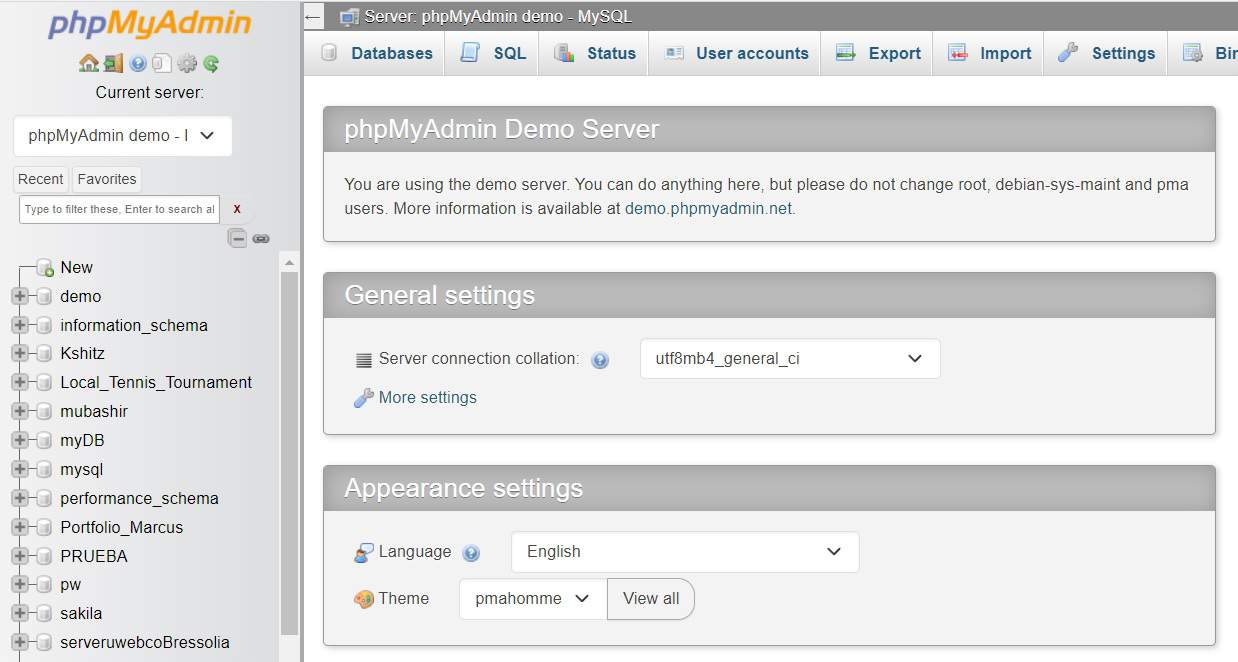This screenshot has height=662, width=1238.
Task: Clear the database filter with red X
Action: (x=237, y=209)
